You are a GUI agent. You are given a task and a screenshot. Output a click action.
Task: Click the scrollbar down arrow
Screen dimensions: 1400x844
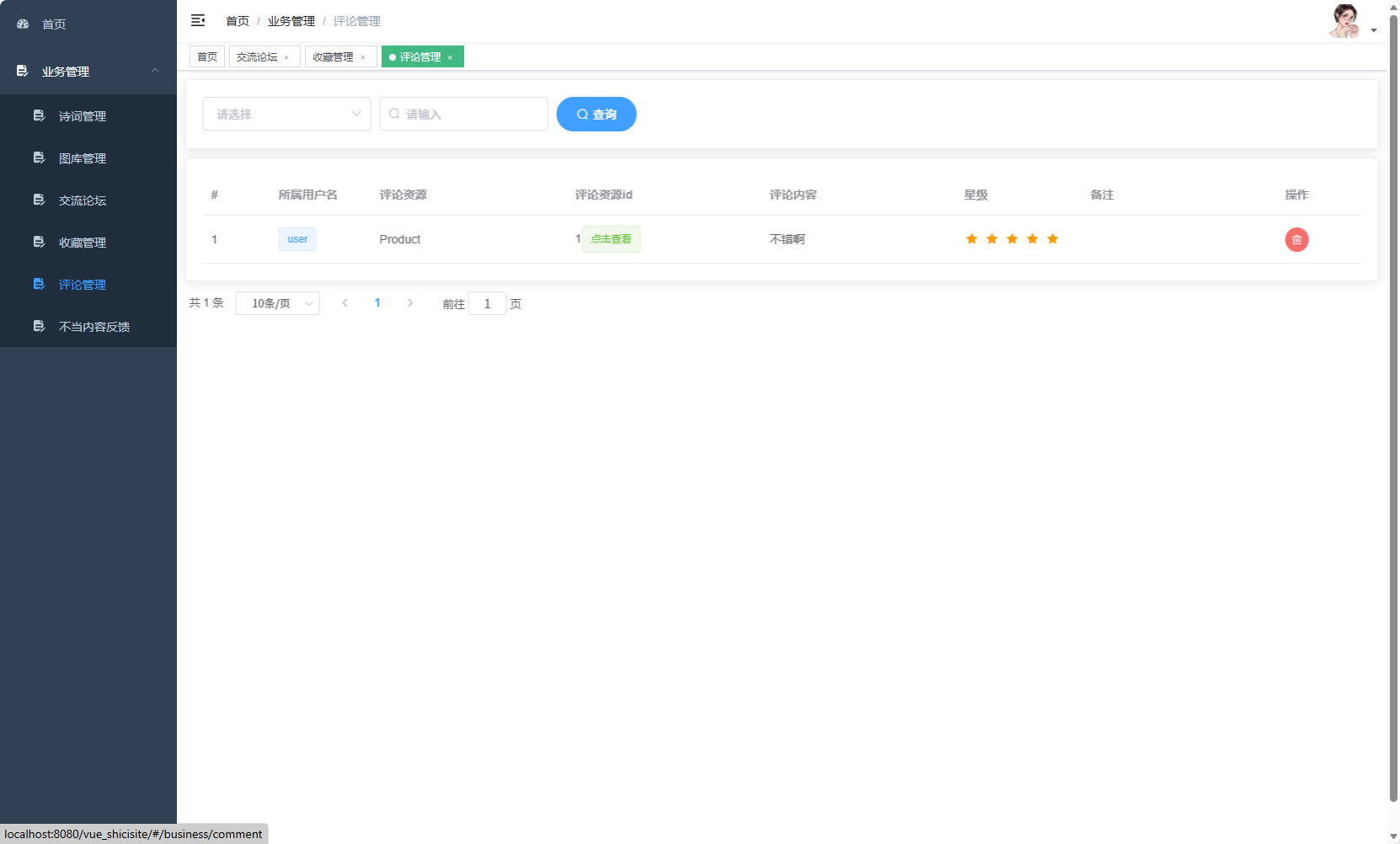coord(1393,836)
